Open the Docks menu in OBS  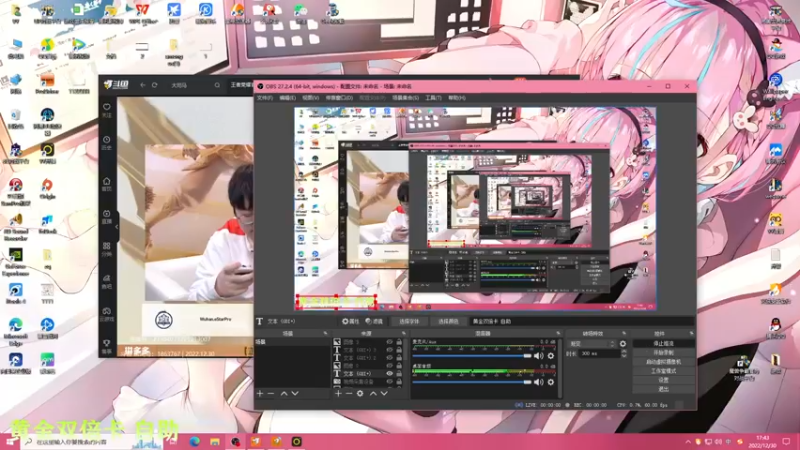(x=339, y=97)
